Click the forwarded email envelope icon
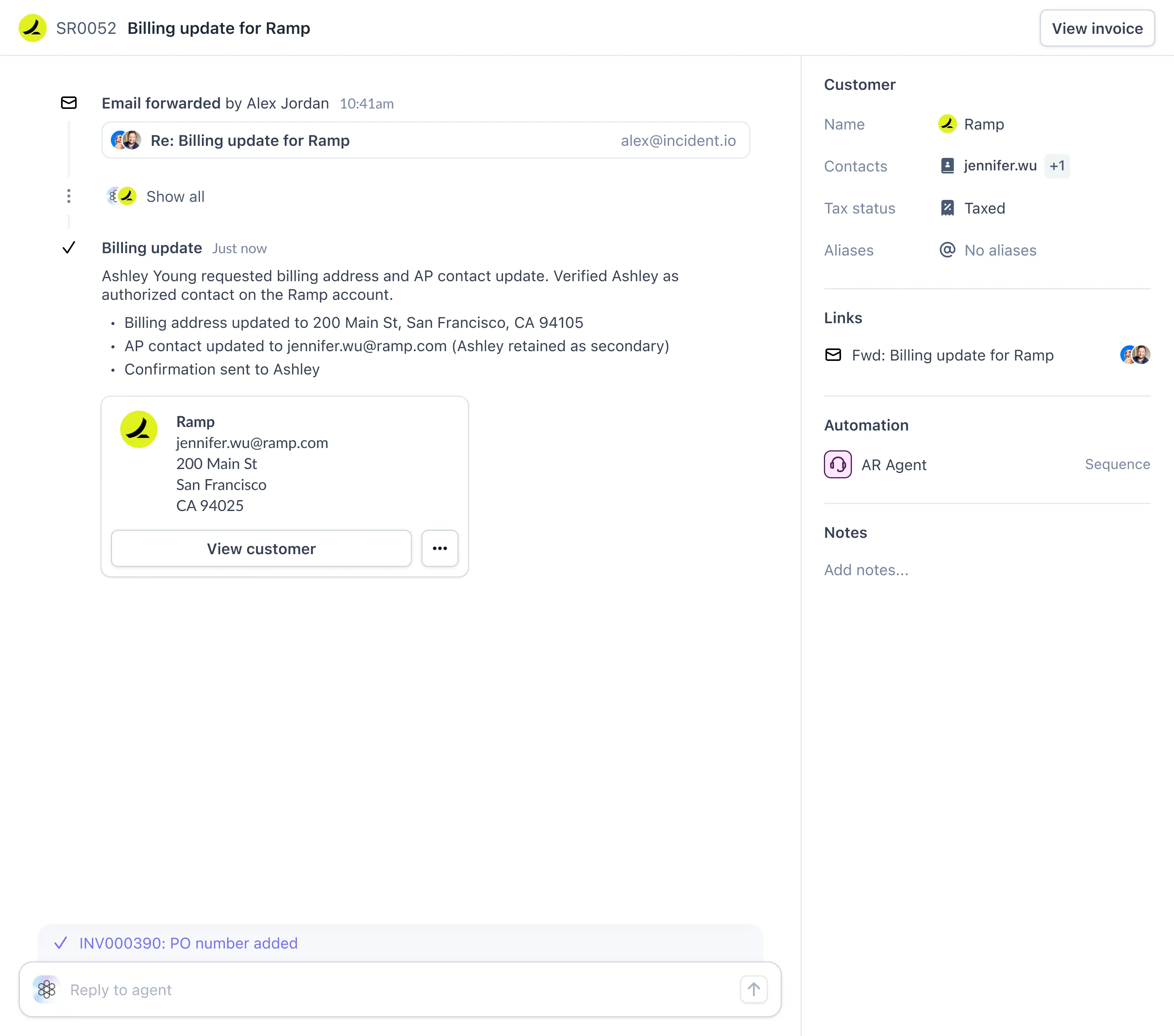The width and height of the screenshot is (1174, 1036). point(69,103)
